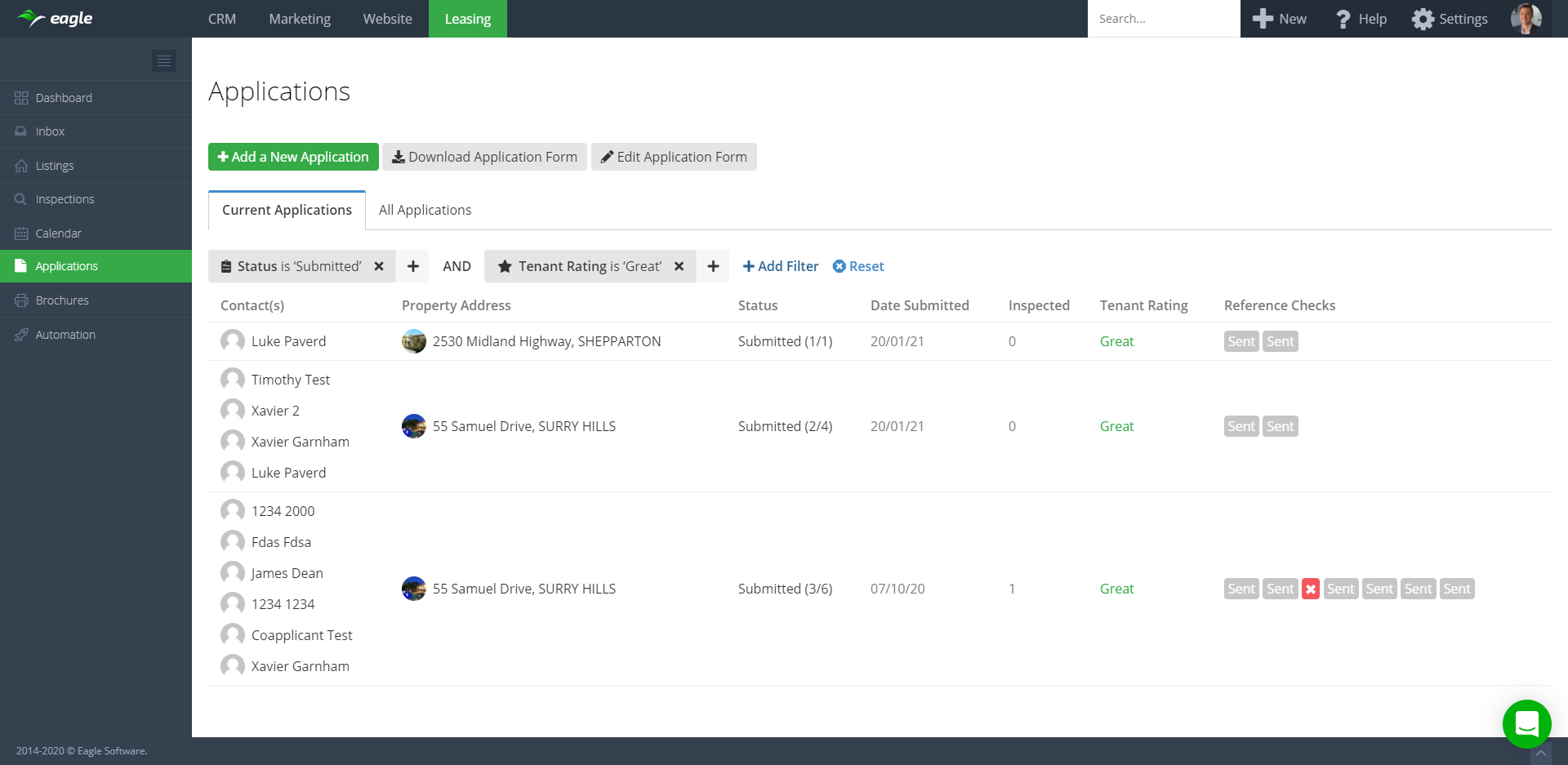
Task: Open user profile avatar menu
Action: tap(1526, 19)
